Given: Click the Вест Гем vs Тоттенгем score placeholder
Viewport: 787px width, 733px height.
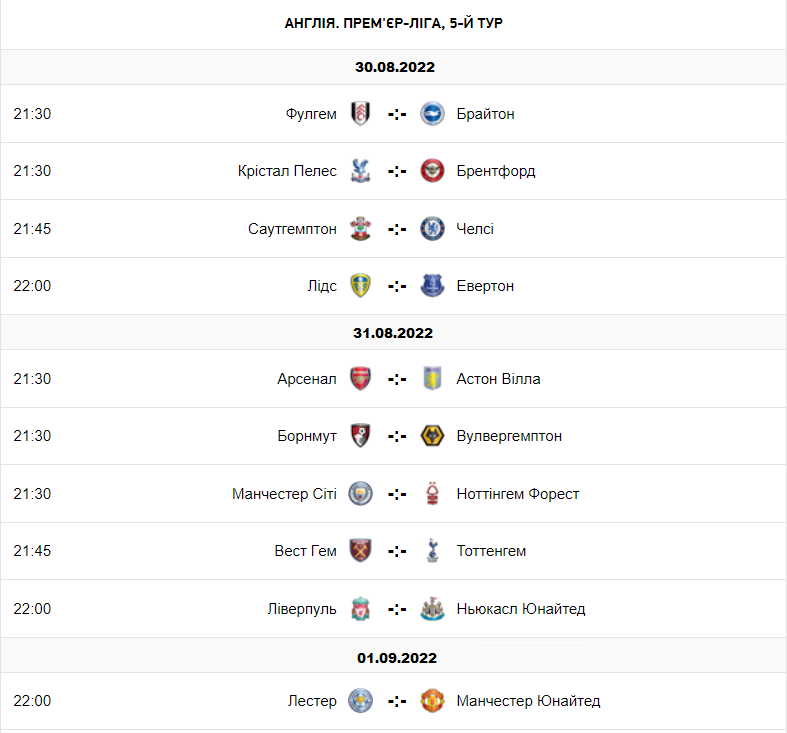Looking at the screenshot, I should [397, 551].
